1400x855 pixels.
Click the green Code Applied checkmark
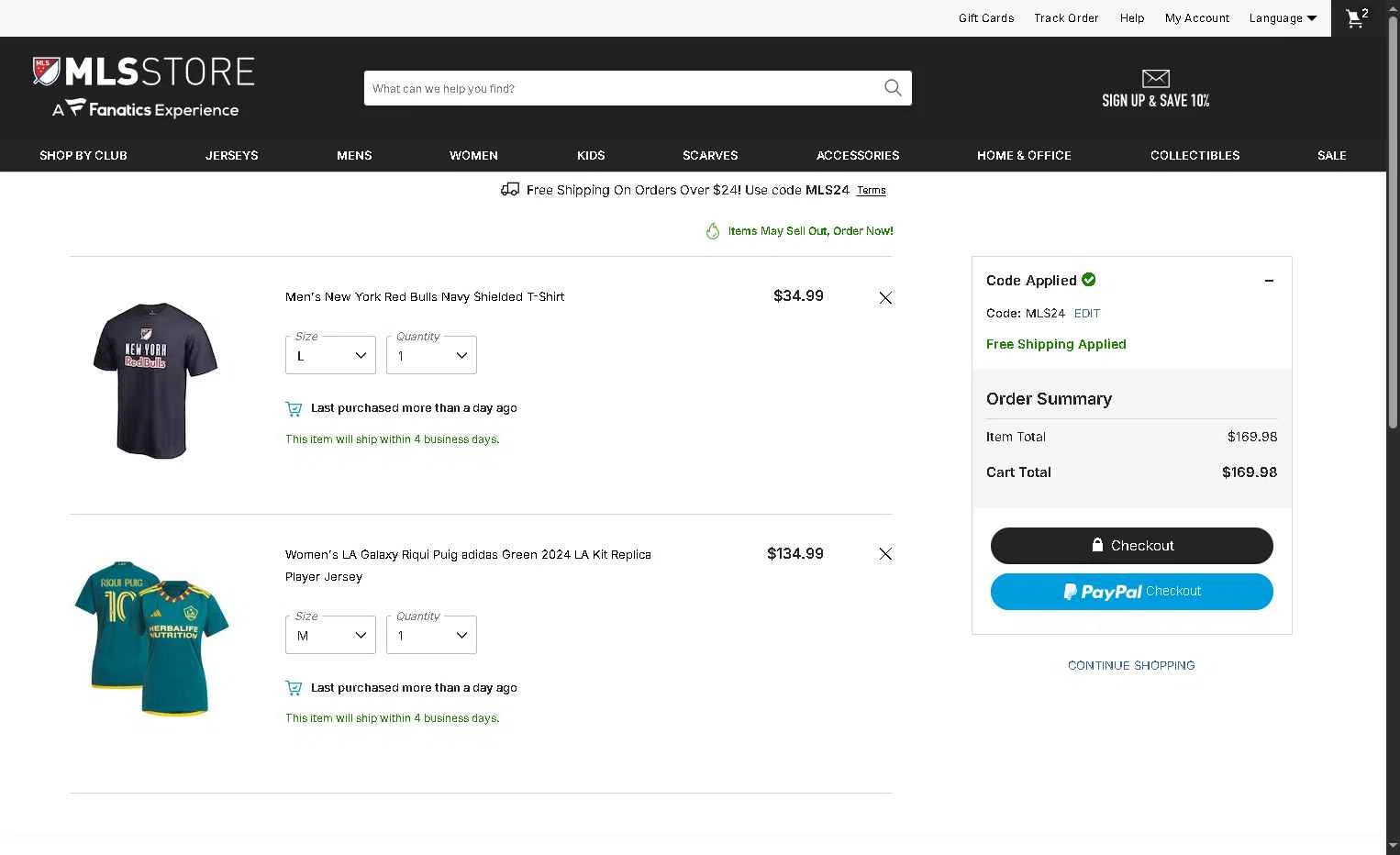1089,280
